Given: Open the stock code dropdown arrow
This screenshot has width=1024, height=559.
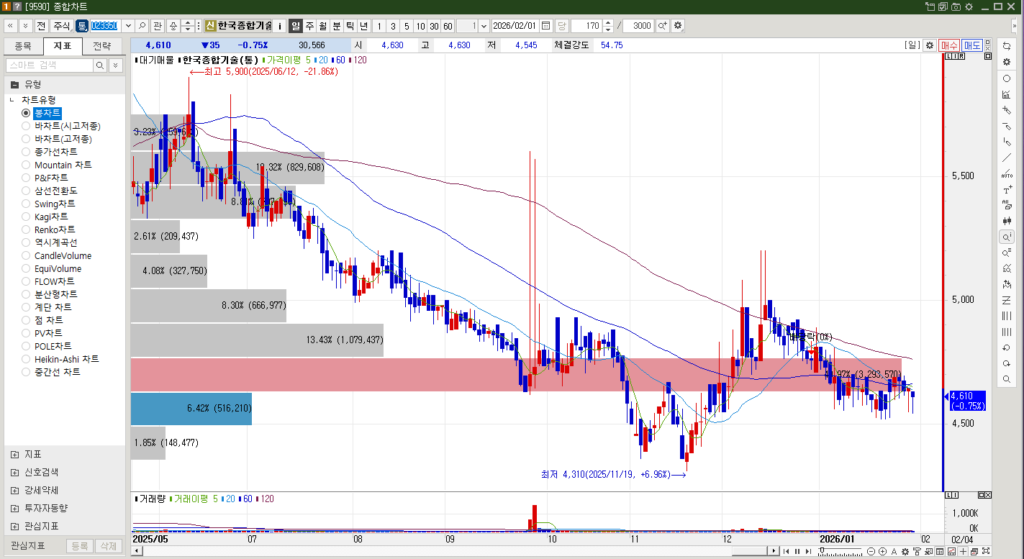Looking at the screenshot, I should [127, 25].
